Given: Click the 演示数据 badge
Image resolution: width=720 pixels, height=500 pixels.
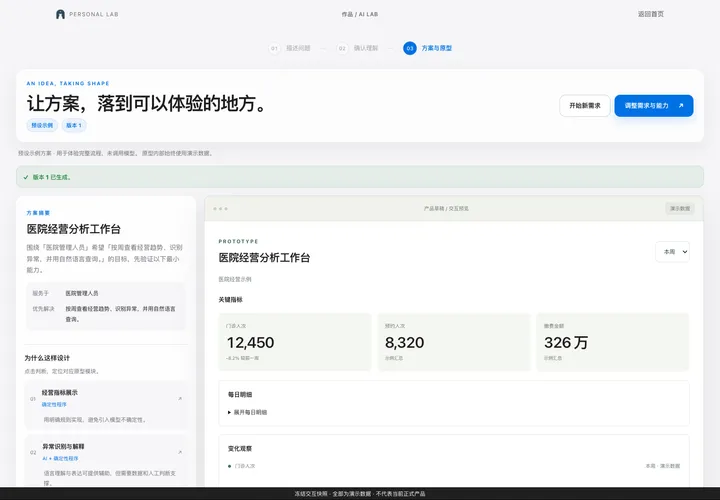Looking at the screenshot, I should click(x=680, y=208).
